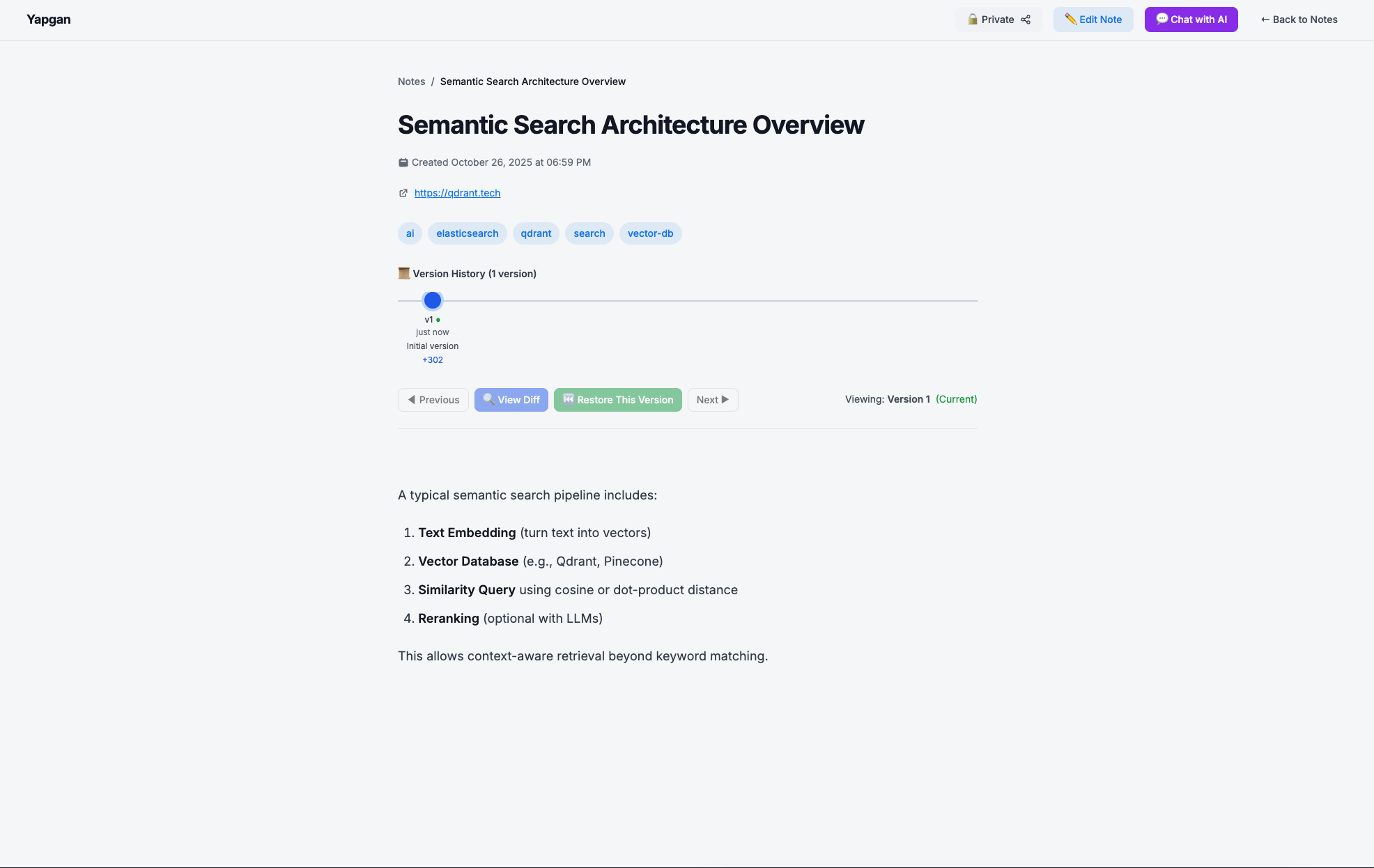Image resolution: width=1374 pixels, height=868 pixels.
Task: Click the rewind icon in Restore This Version
Action: 568,399
